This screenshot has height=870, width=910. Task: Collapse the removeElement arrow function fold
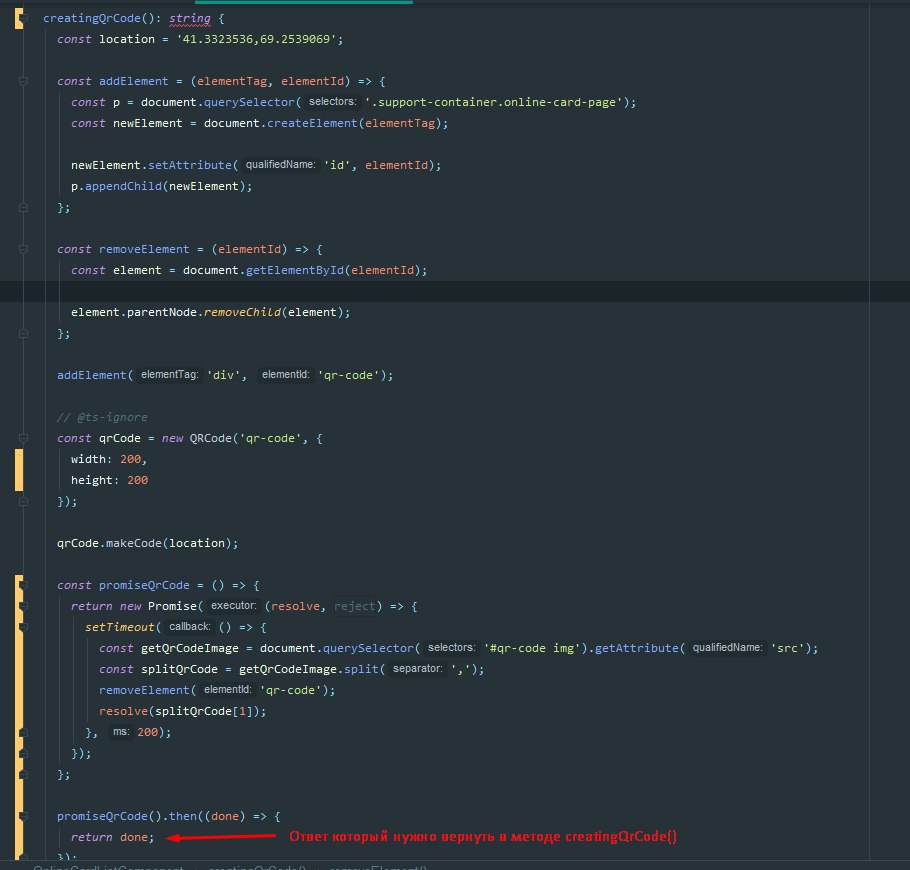tap(23, 249)
